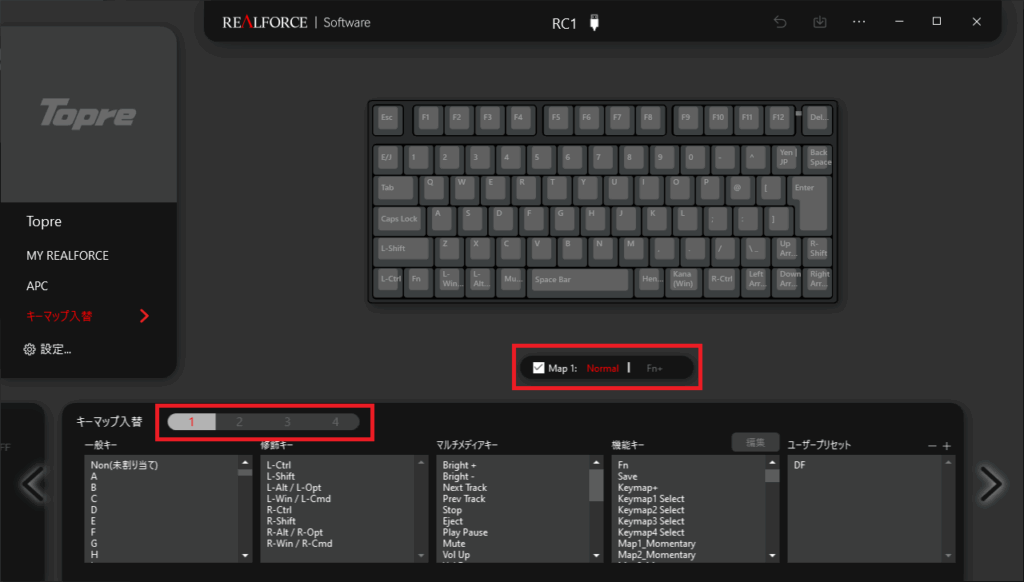This screenshot has height=582, width=1024.
Task: Switch to keymap tab 2
Action: click(239, 422)
